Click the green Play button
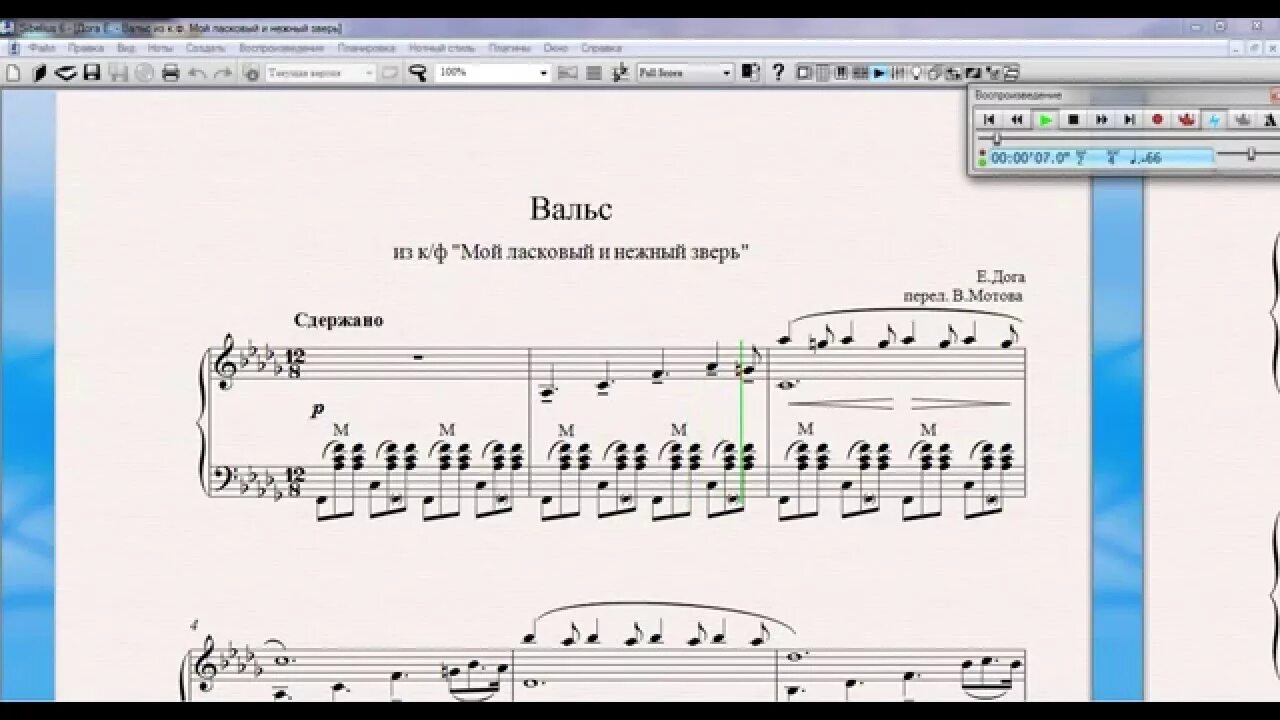The width and height of the screenshot is (1280, 720). coord(1045,119)
